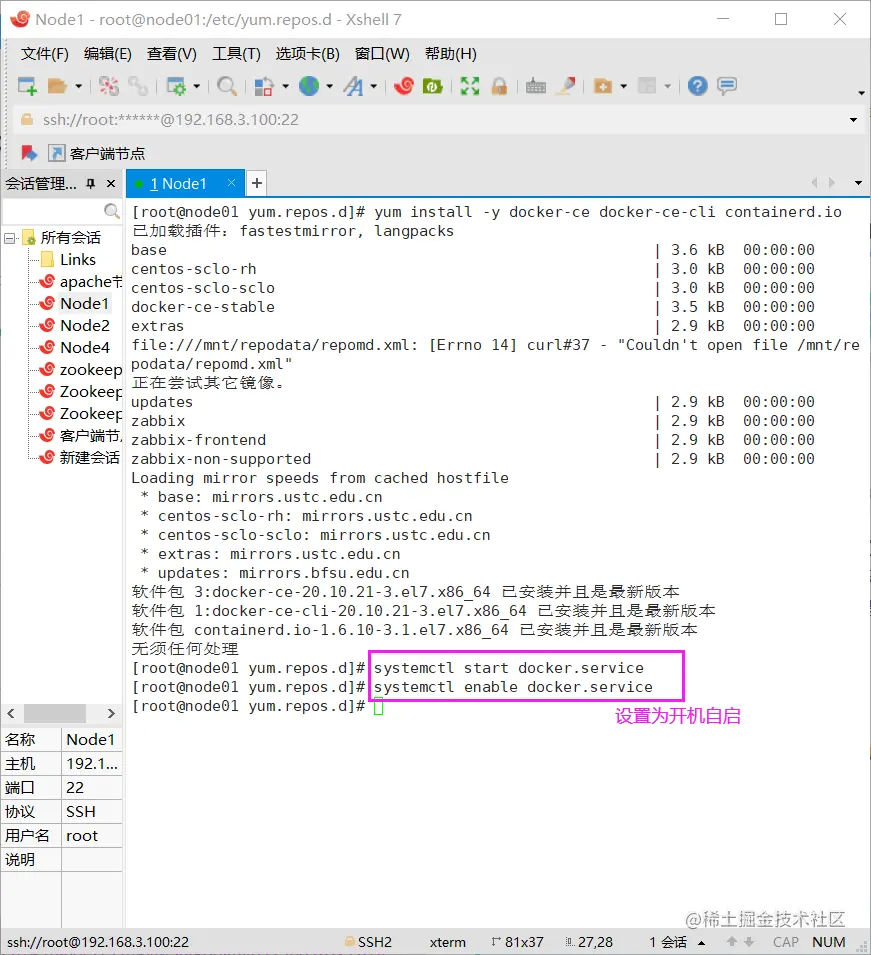Open the 查看(V) menu

pyautogui.click(x=172, y=54)
